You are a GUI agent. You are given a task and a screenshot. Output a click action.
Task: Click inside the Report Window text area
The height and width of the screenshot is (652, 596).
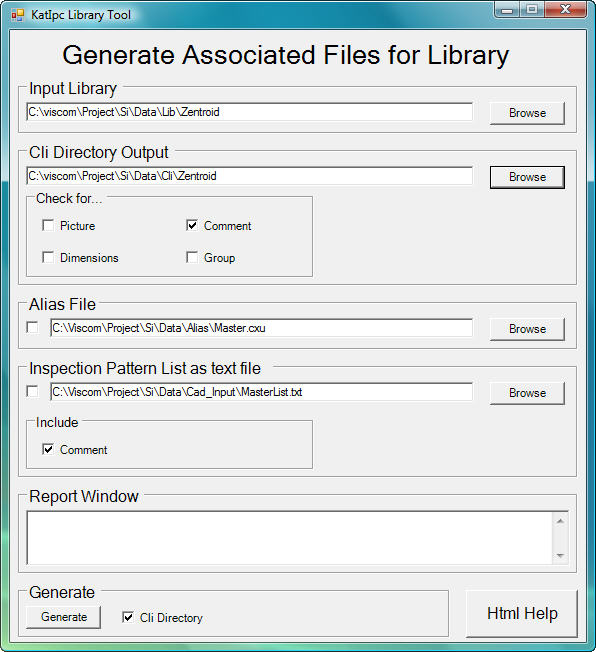(x=289, y=538)
